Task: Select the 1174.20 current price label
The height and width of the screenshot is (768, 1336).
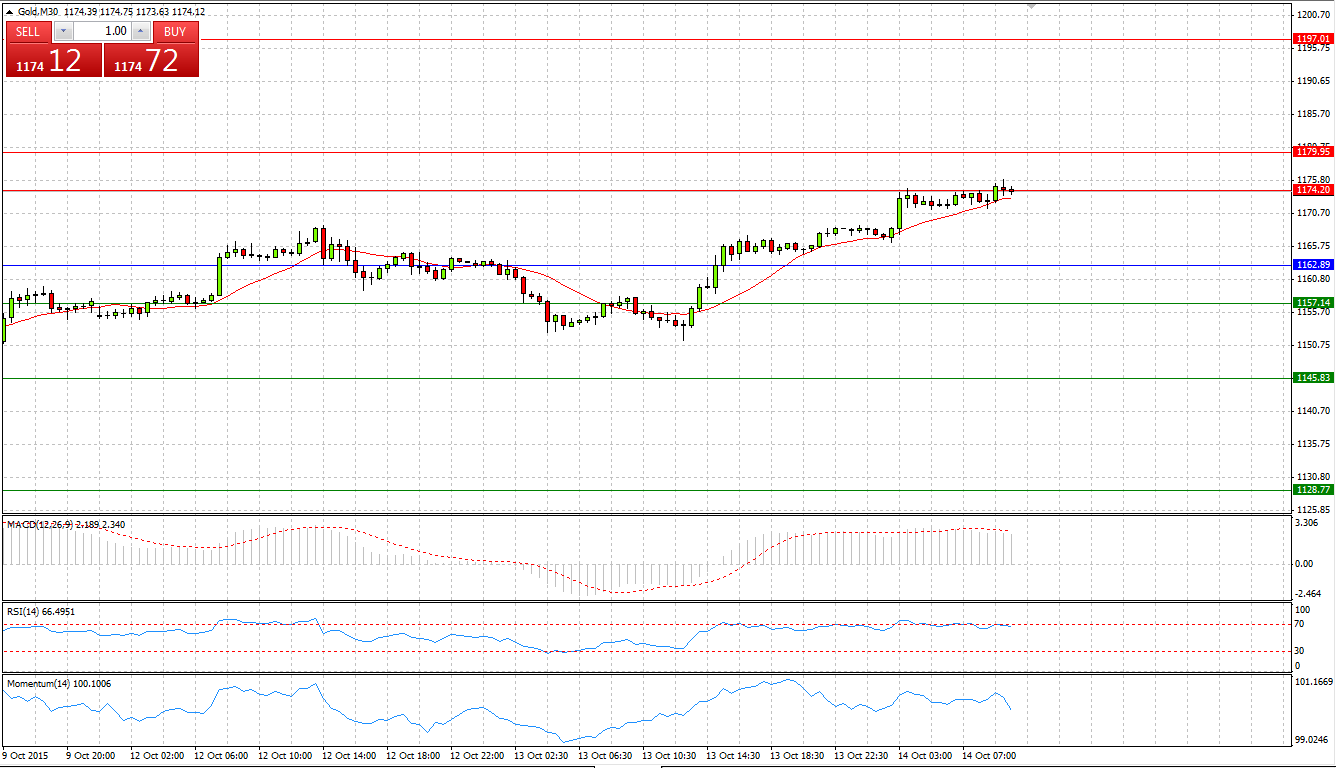Action: point(1313,190)
